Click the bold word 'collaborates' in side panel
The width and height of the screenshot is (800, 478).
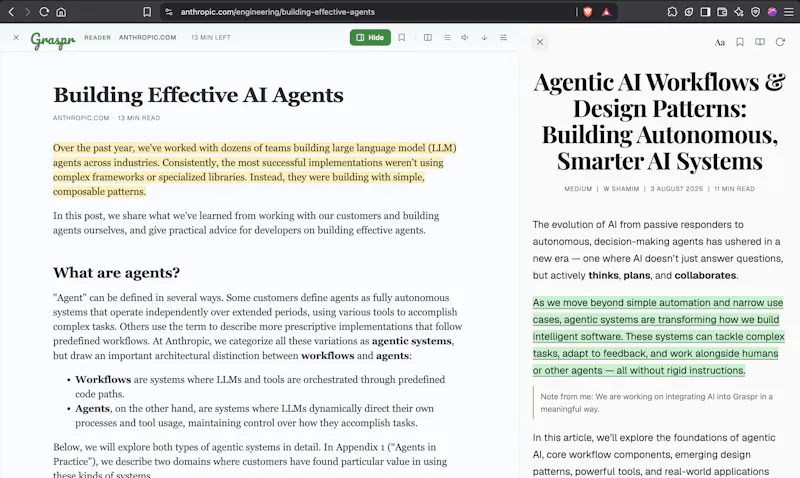point(705,275)
